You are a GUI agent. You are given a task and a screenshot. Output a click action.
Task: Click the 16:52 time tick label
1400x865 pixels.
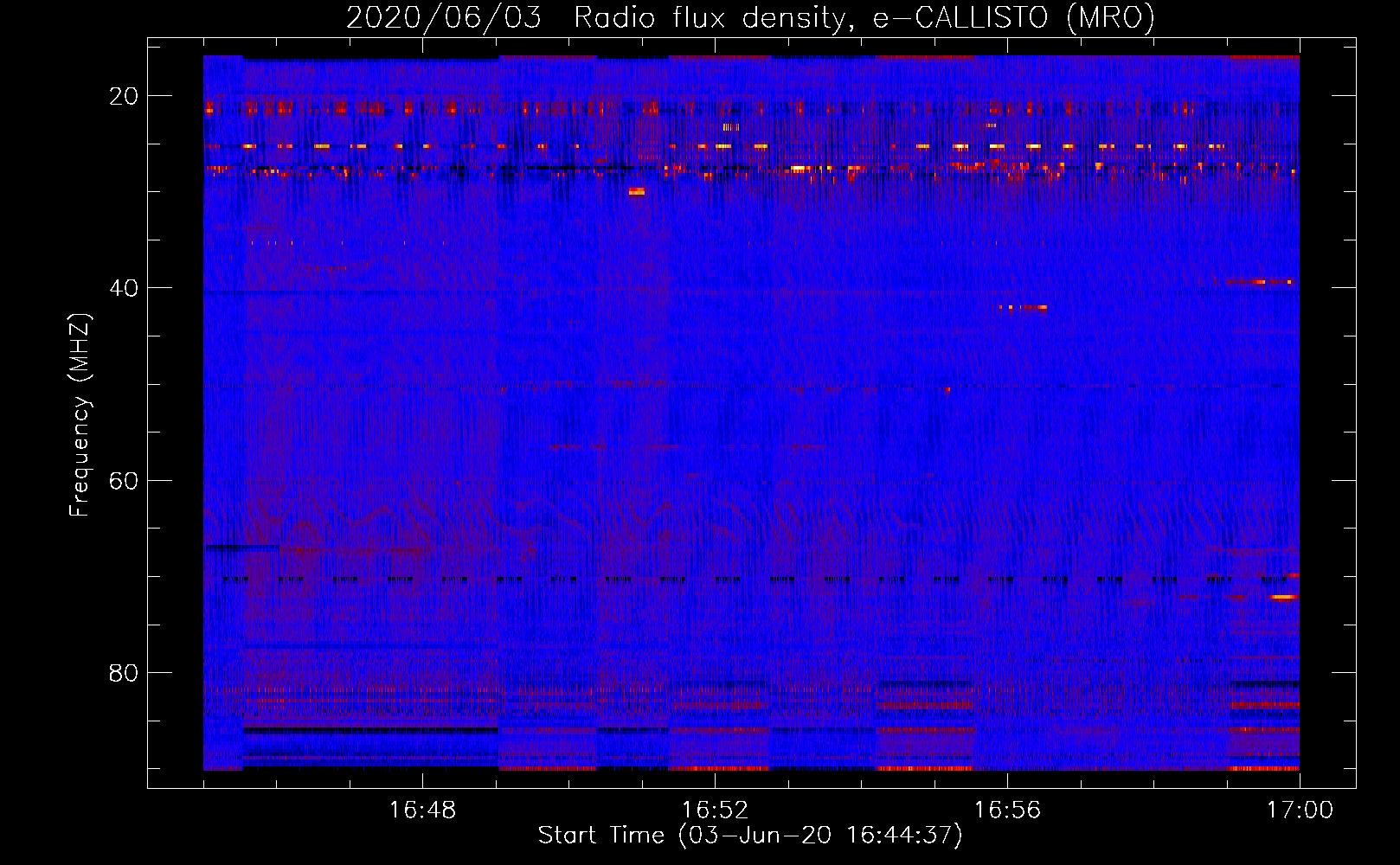point(715,811)
